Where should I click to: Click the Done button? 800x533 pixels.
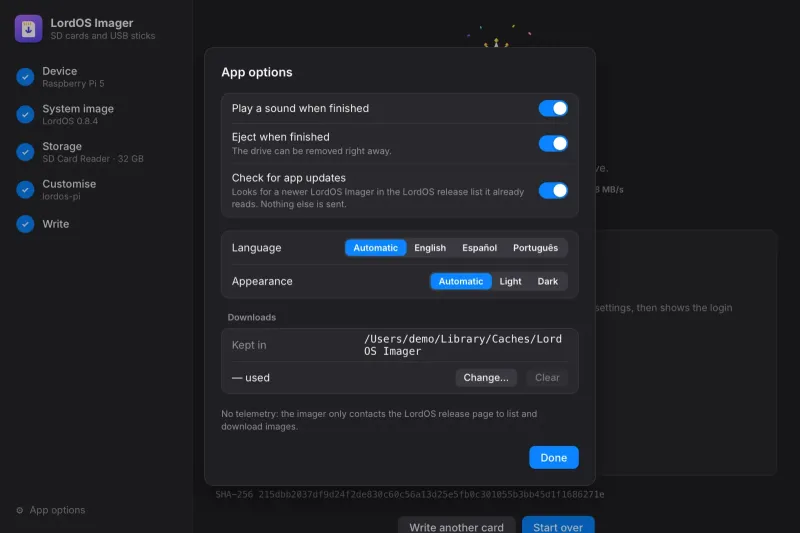554,458
